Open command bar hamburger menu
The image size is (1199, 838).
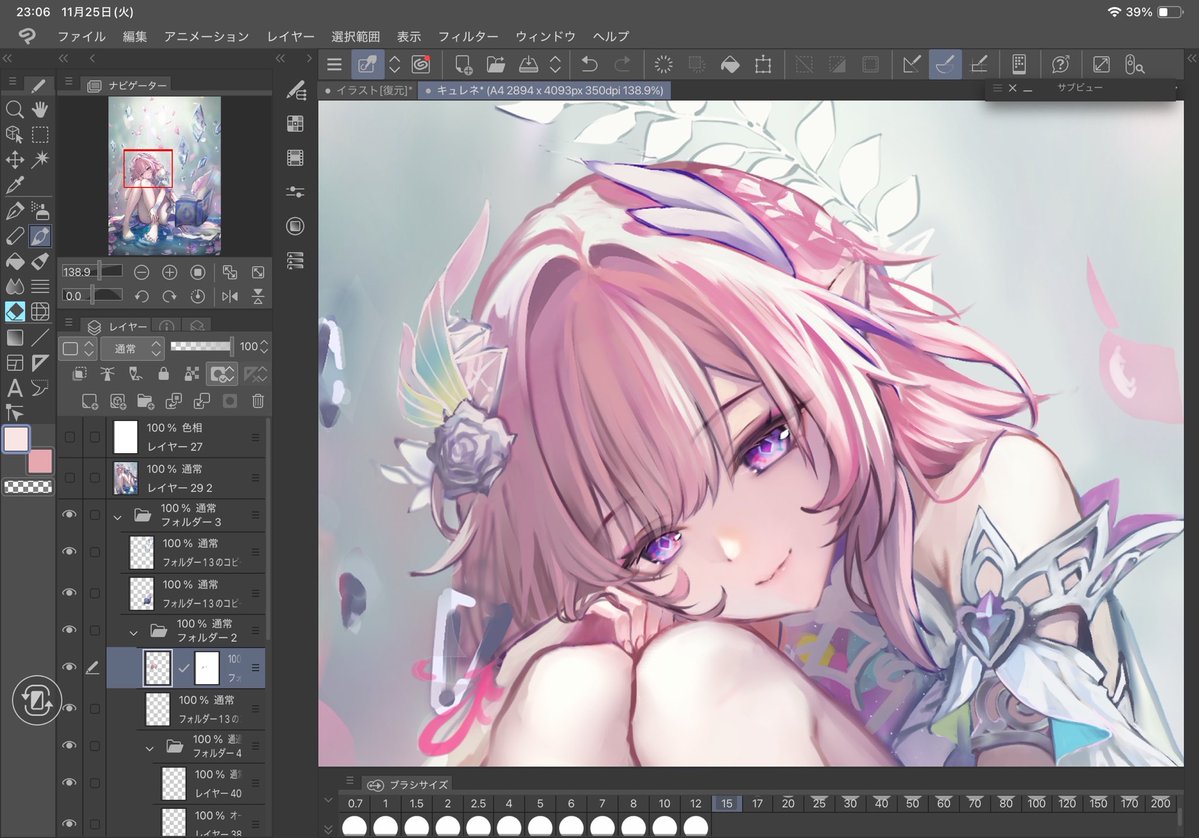click(x=334, y=64)
